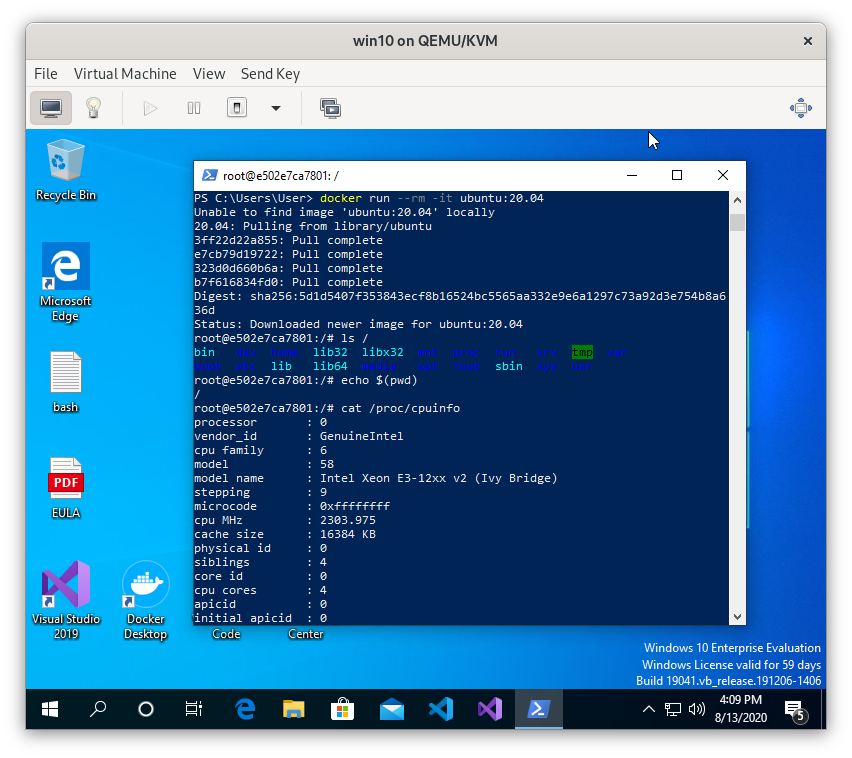This screenshot has height=758, width=852.
Task: Open the File menu
Action: (46, 74)
